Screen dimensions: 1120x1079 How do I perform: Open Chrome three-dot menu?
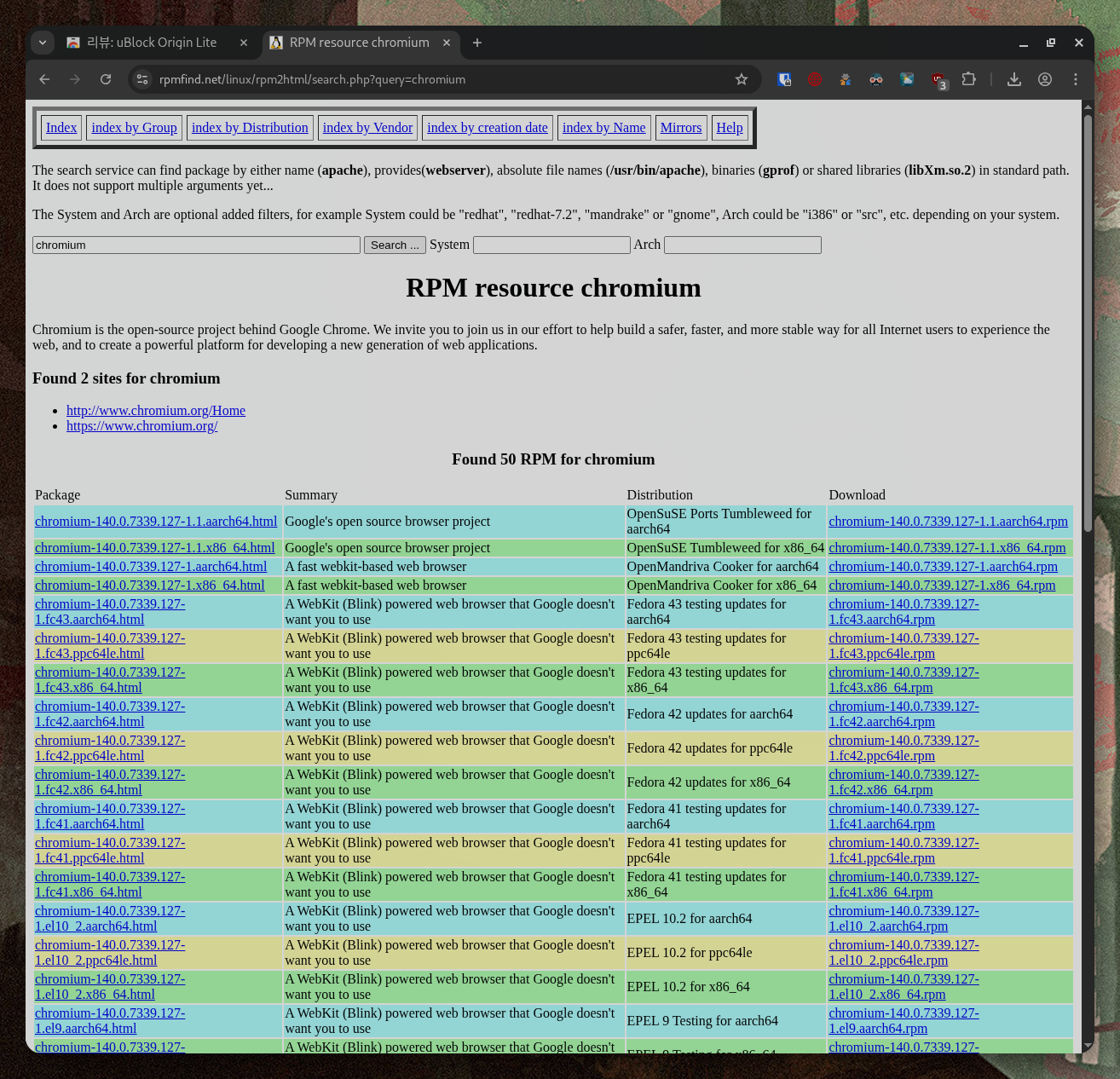pos(1076,79)
